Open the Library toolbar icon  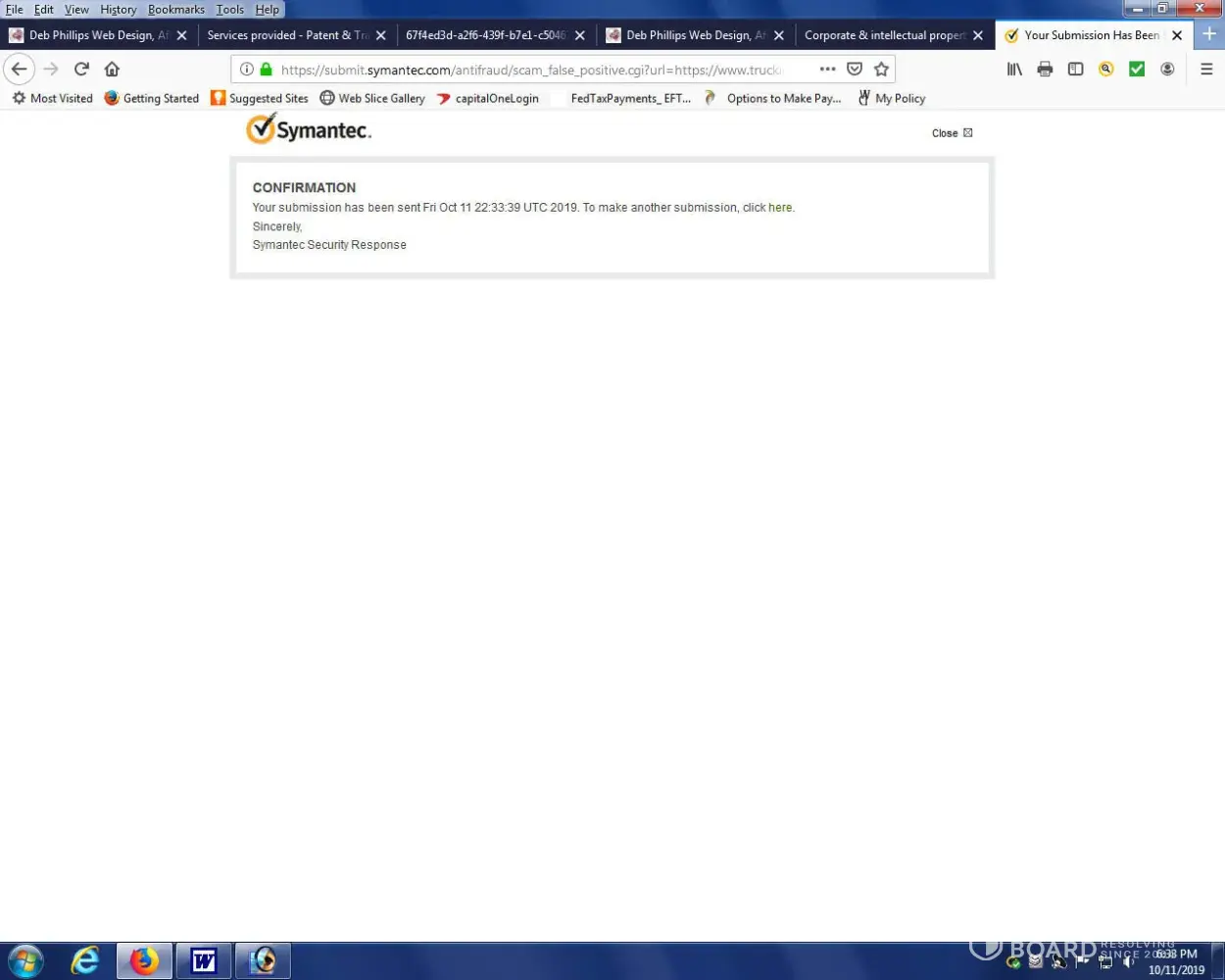pos(1014,70)
